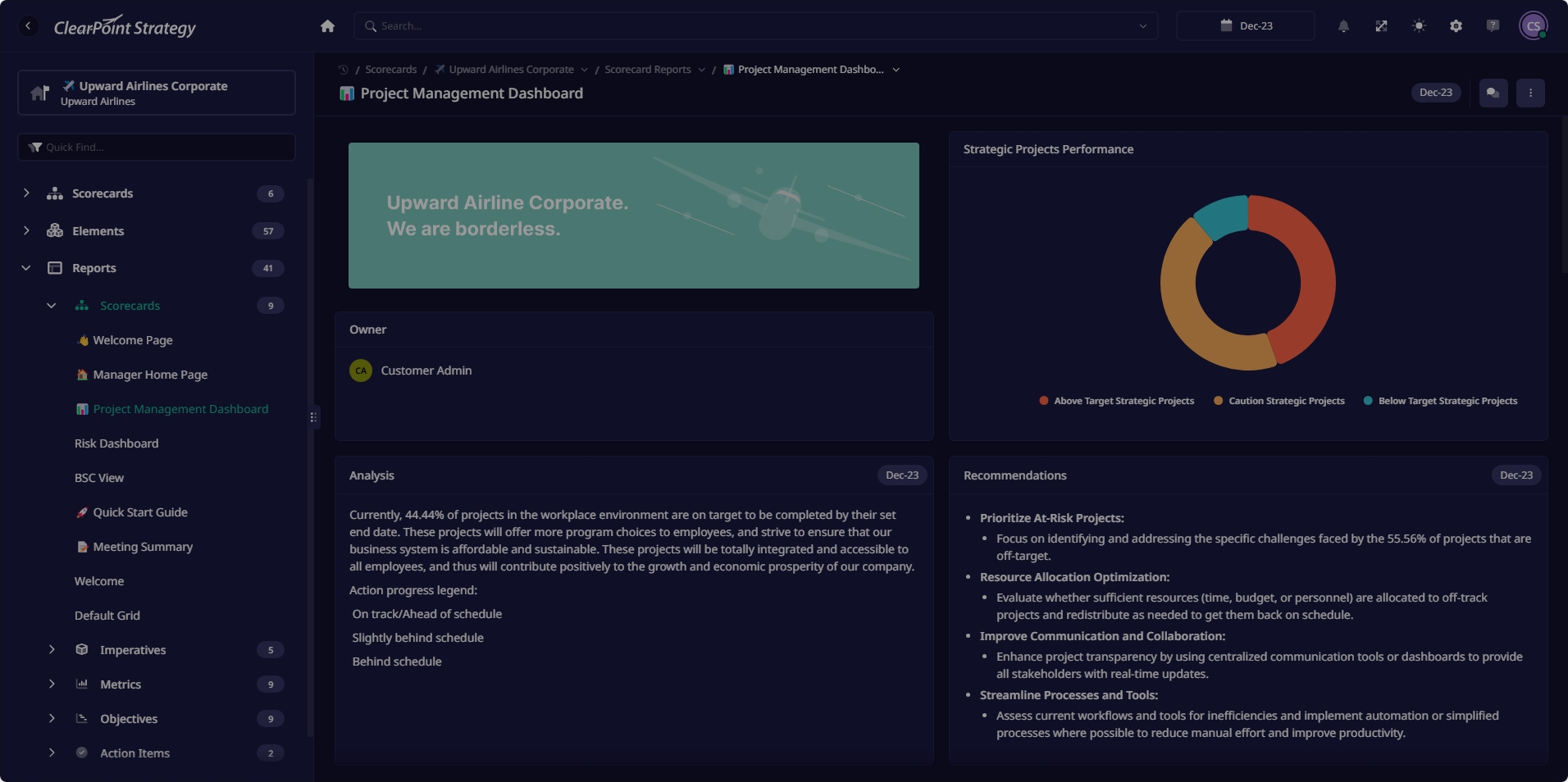Expand the Elements section
The width and height of the screenshot is (1568, 782).
coord(26,231)
